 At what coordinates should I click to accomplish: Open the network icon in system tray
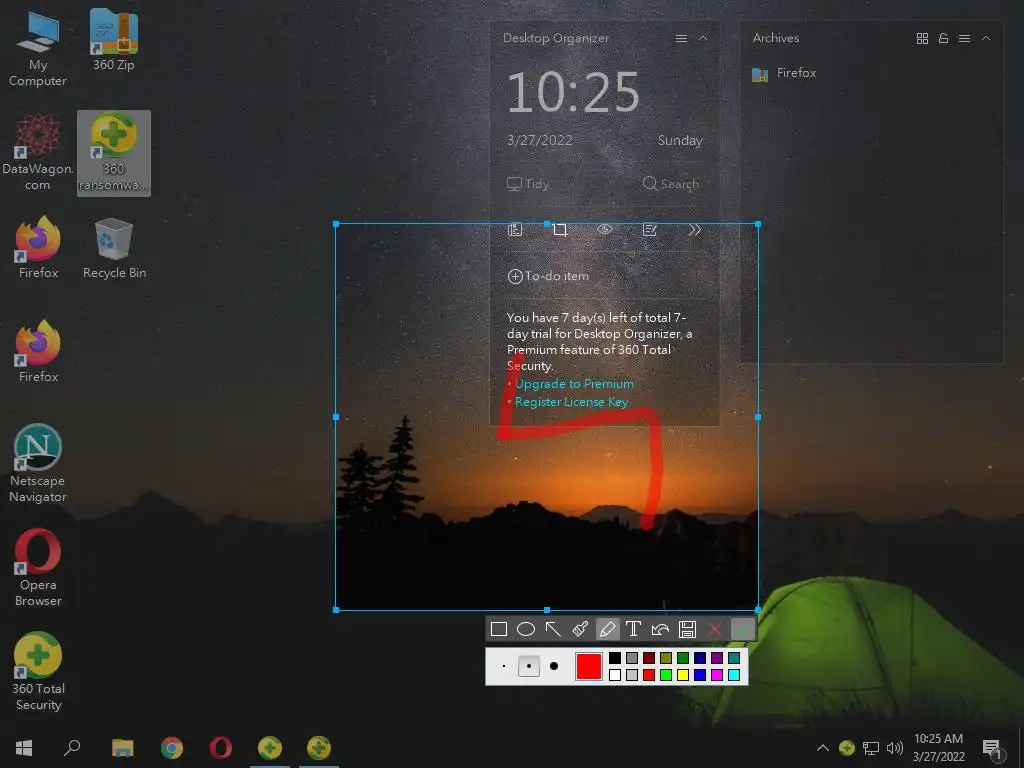[871, 748]
